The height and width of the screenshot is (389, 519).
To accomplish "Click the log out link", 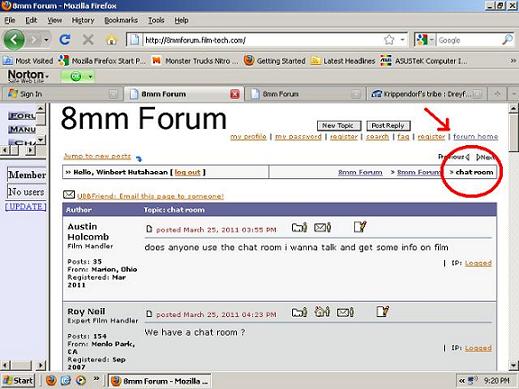I will coord(187,172).
